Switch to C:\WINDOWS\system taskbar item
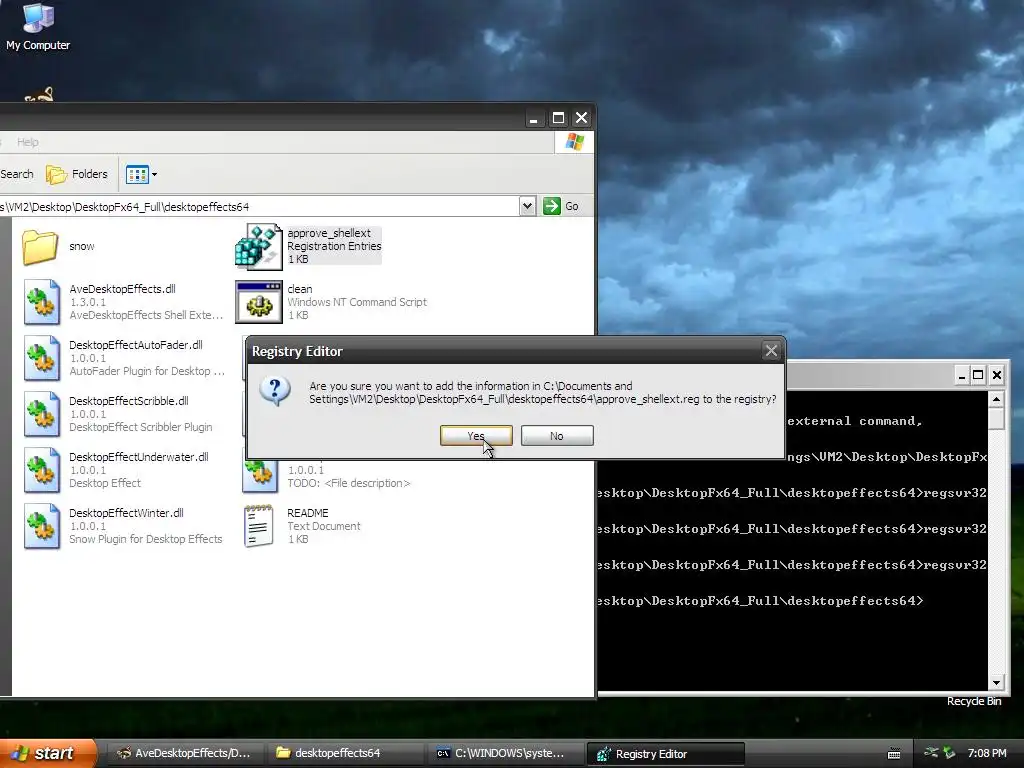The width and height of the screenshot is (1024, 768). tap(504, 753)
